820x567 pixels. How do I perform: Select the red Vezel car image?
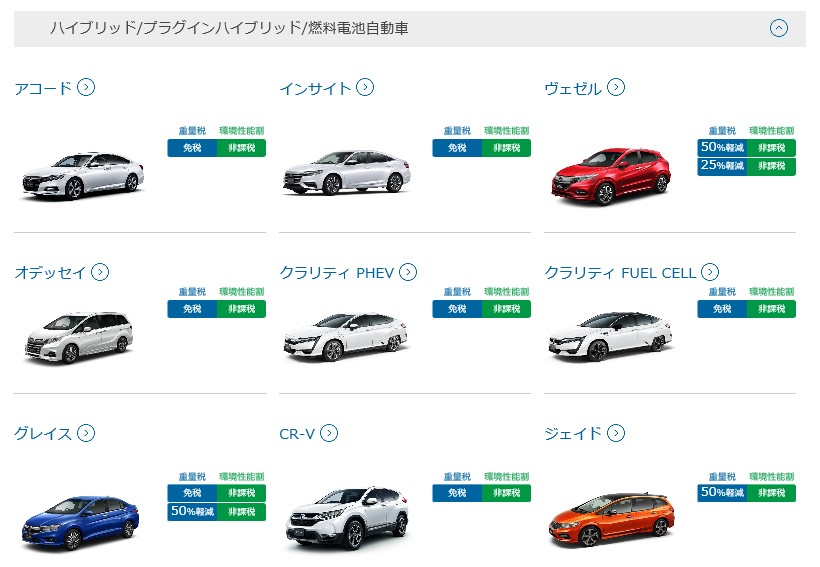click(611, 176)
